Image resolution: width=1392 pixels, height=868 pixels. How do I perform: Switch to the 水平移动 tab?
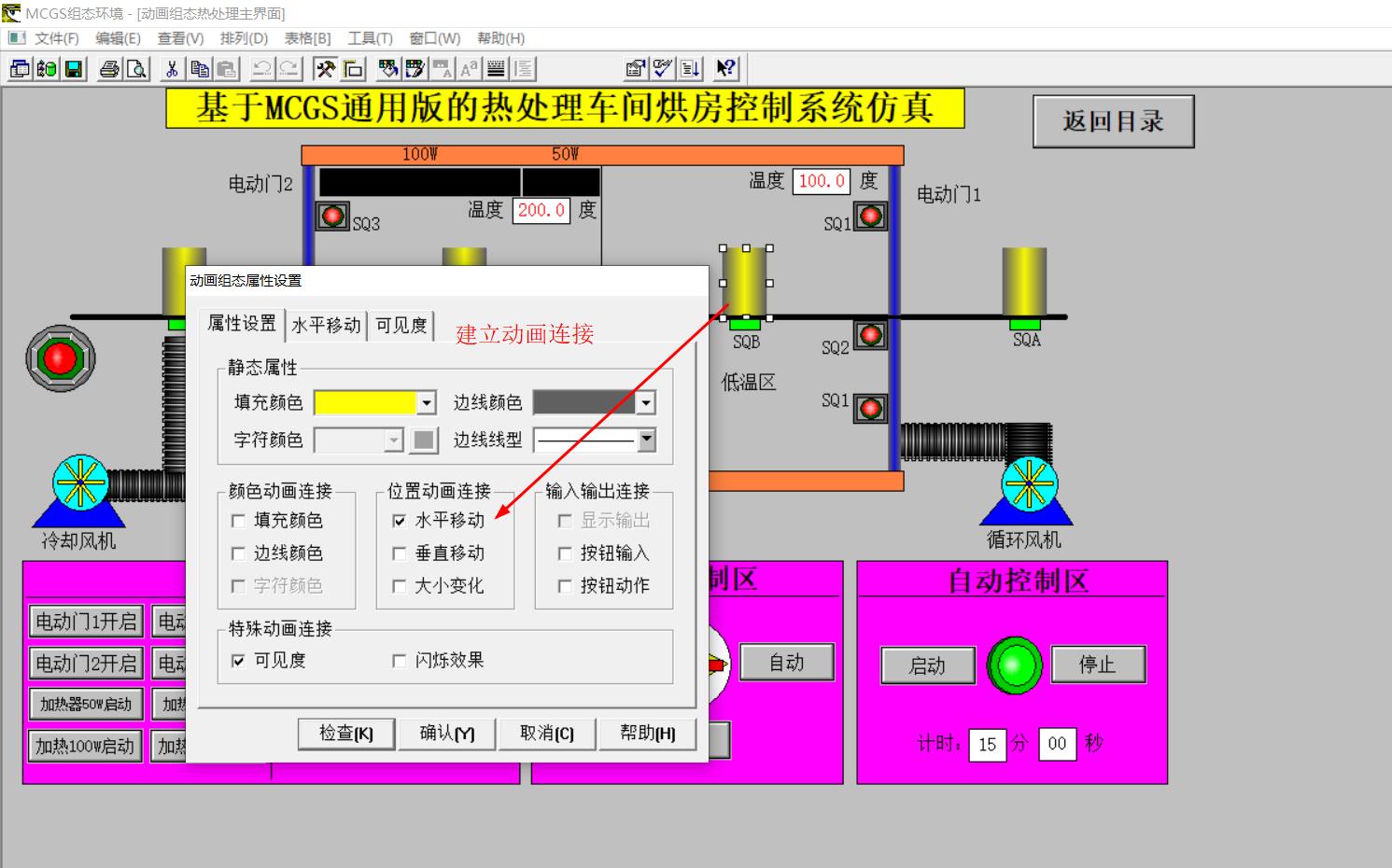[327, 325]
